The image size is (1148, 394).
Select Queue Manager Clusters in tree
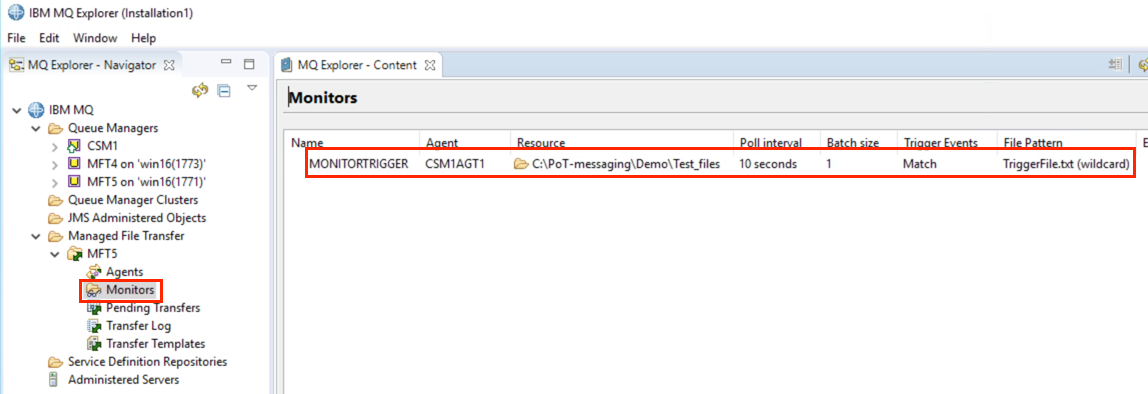(x=133, y=200)
